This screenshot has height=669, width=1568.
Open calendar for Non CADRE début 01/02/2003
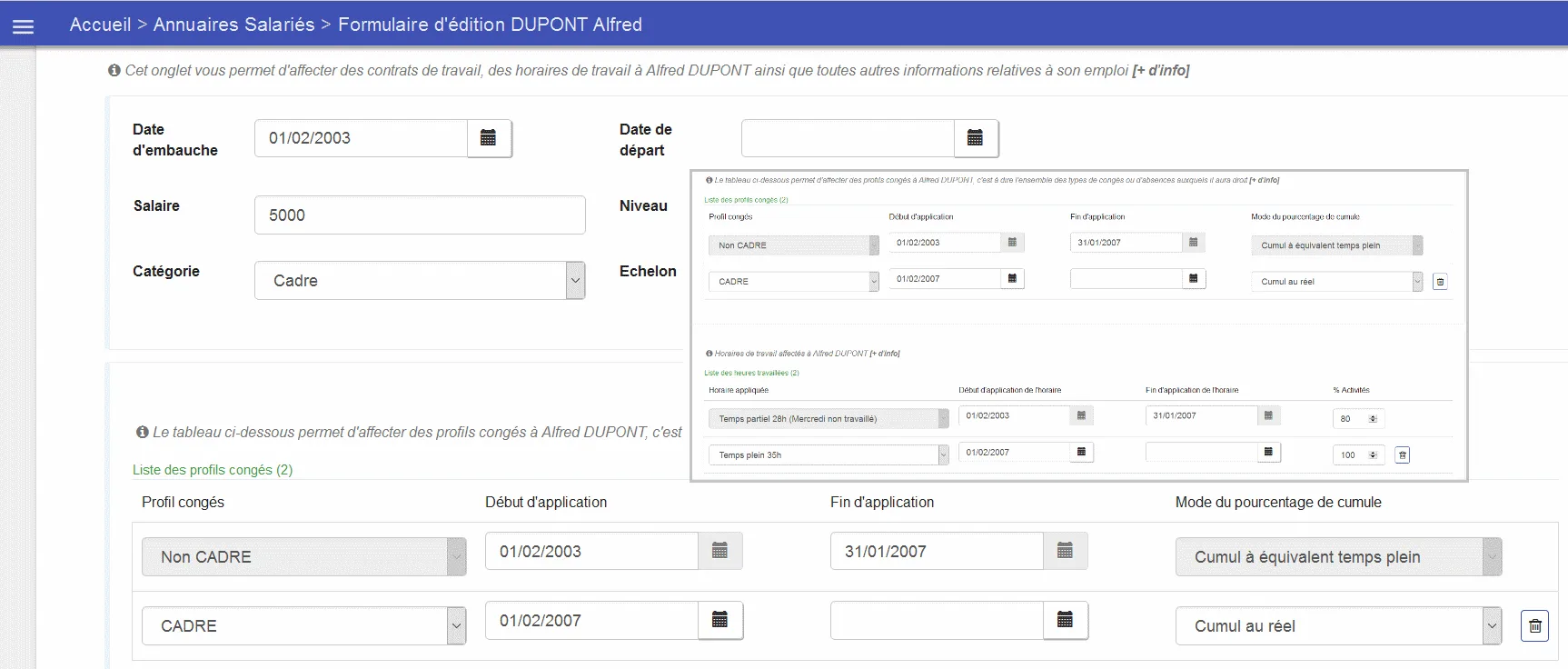[x=720, y=551]
